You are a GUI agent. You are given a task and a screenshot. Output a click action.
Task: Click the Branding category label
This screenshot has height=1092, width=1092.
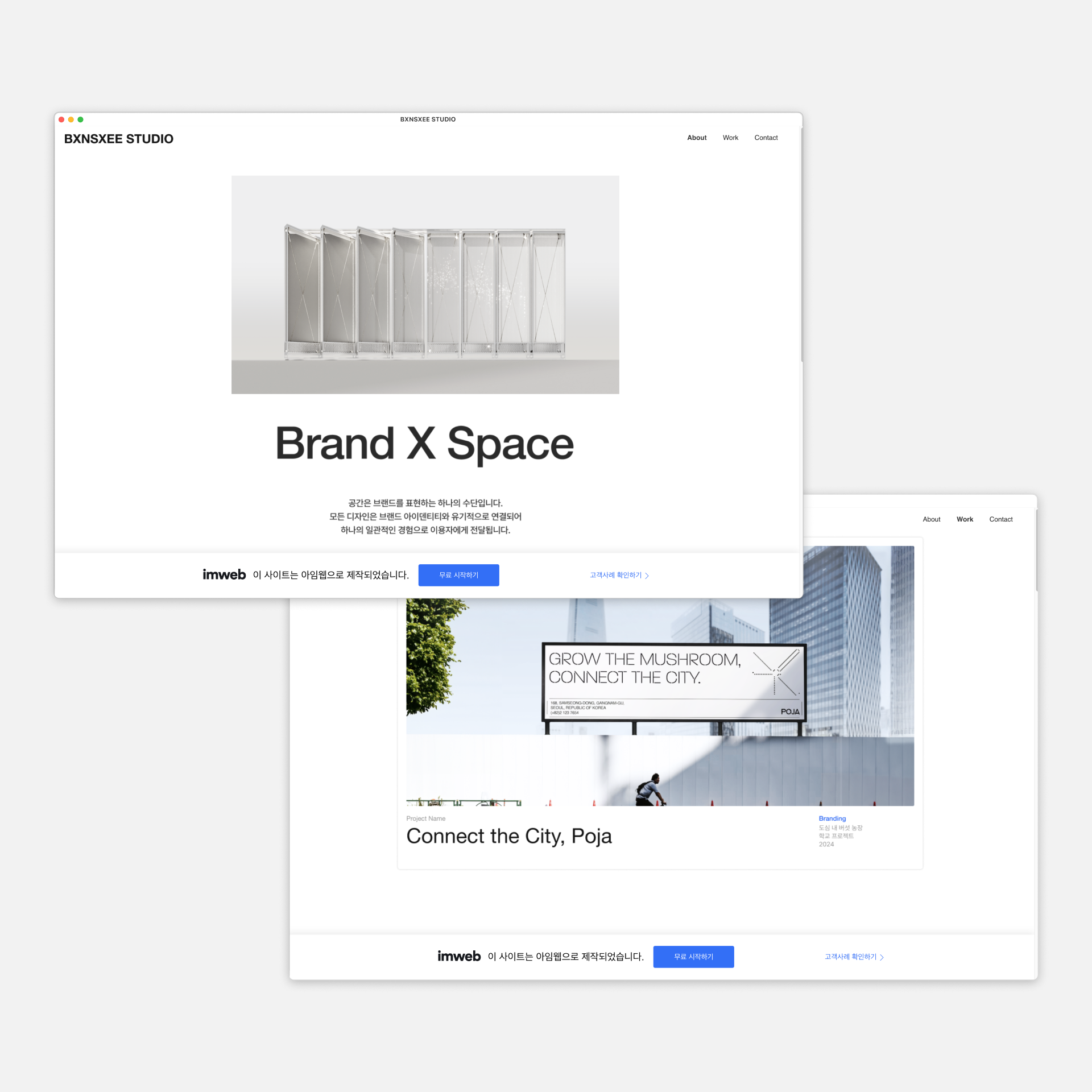(x=832, y=818)
